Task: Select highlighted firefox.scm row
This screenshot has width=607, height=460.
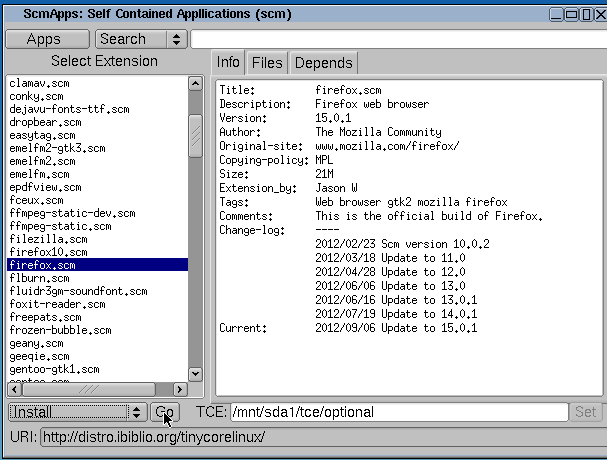Action: pyautogui.click(x=98, y=265)
